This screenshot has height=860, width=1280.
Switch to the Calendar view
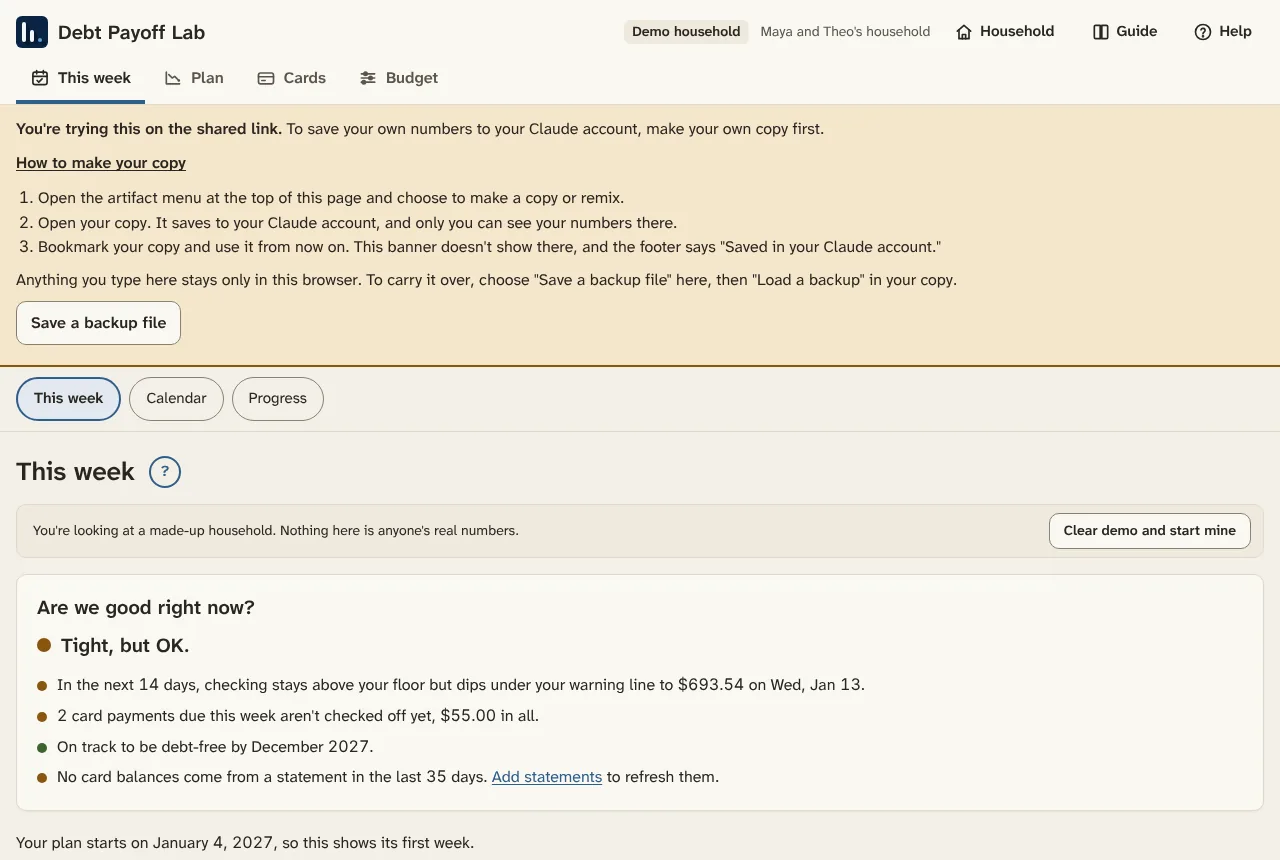click(x=176, y=398)
